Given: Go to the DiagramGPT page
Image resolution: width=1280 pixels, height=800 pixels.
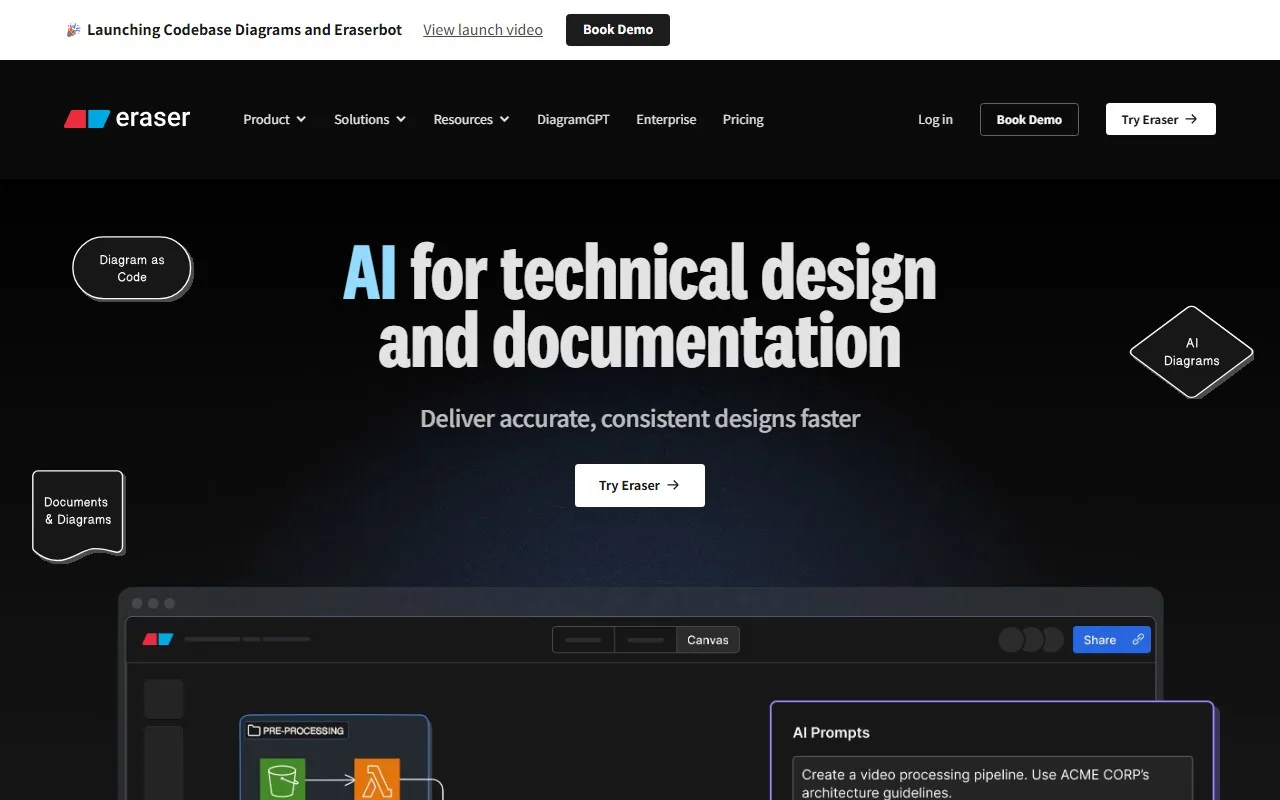Looking at the screenshot, I should pos(573,119).
